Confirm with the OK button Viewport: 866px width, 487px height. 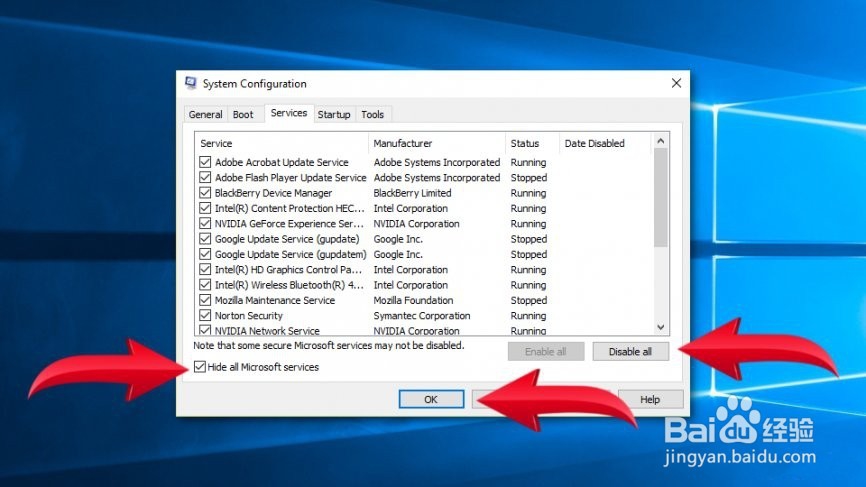point(431,399)
